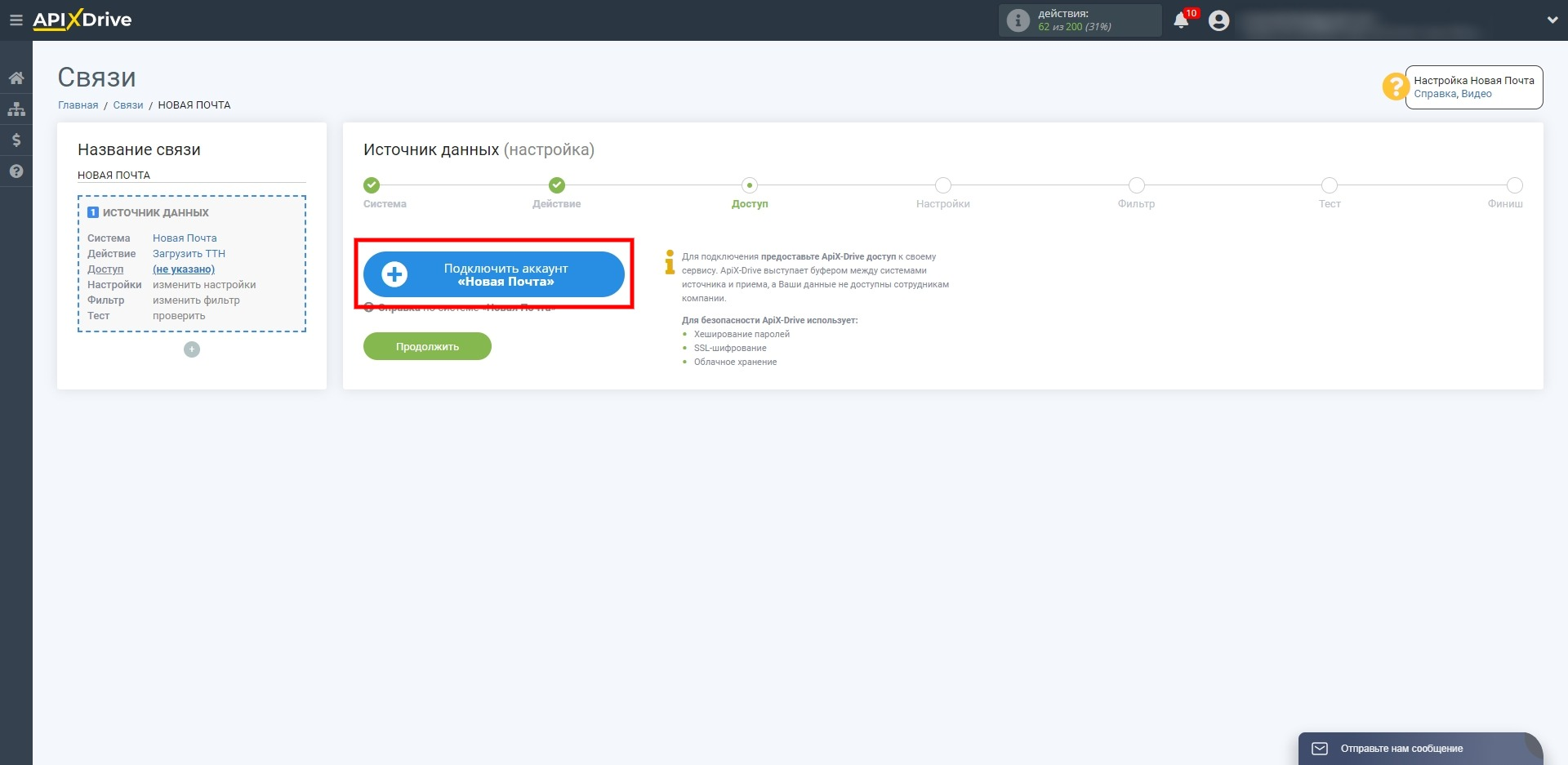Select the Настройки step

tap(943, 185)
